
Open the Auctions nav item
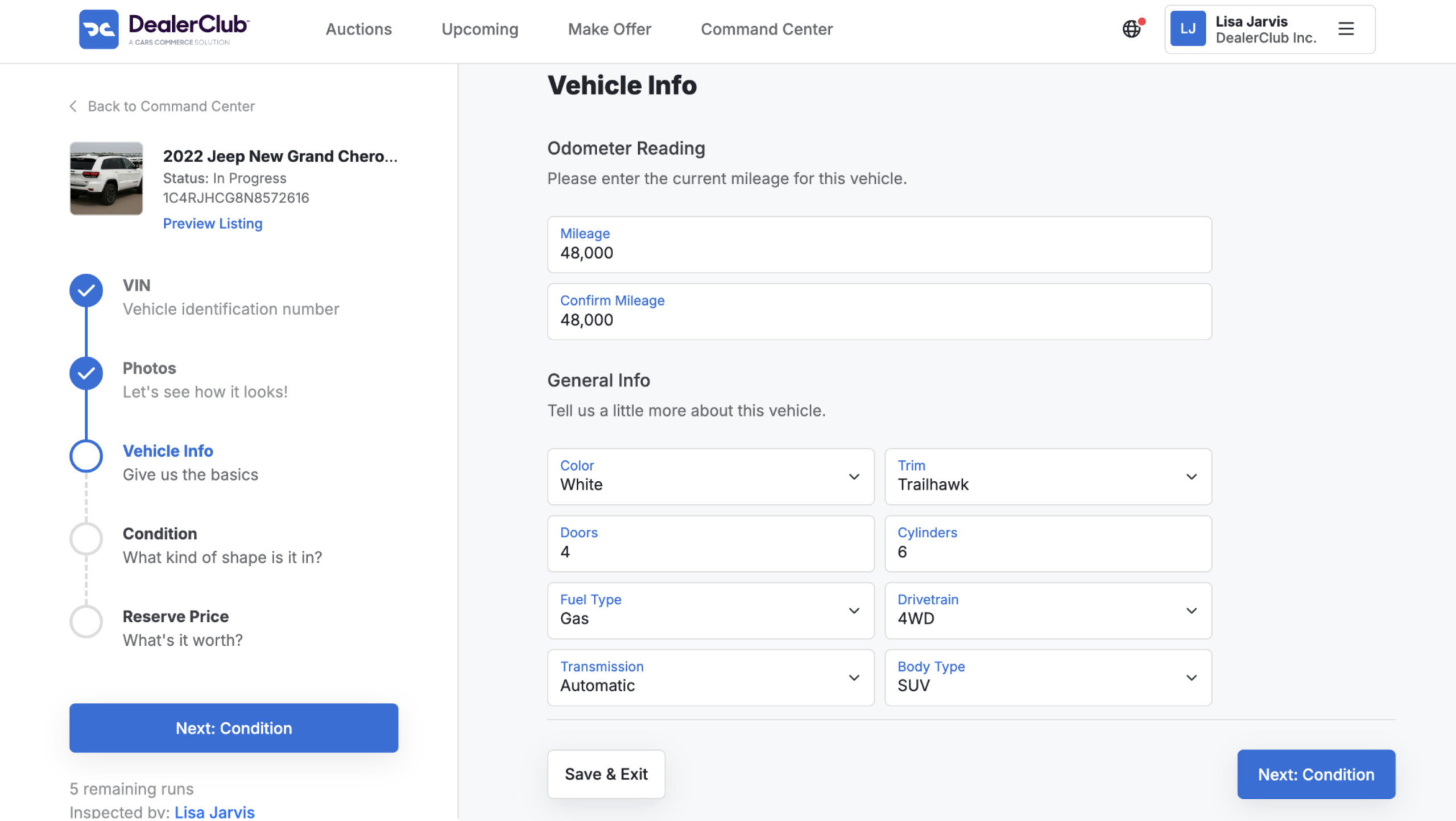point(358,29)
